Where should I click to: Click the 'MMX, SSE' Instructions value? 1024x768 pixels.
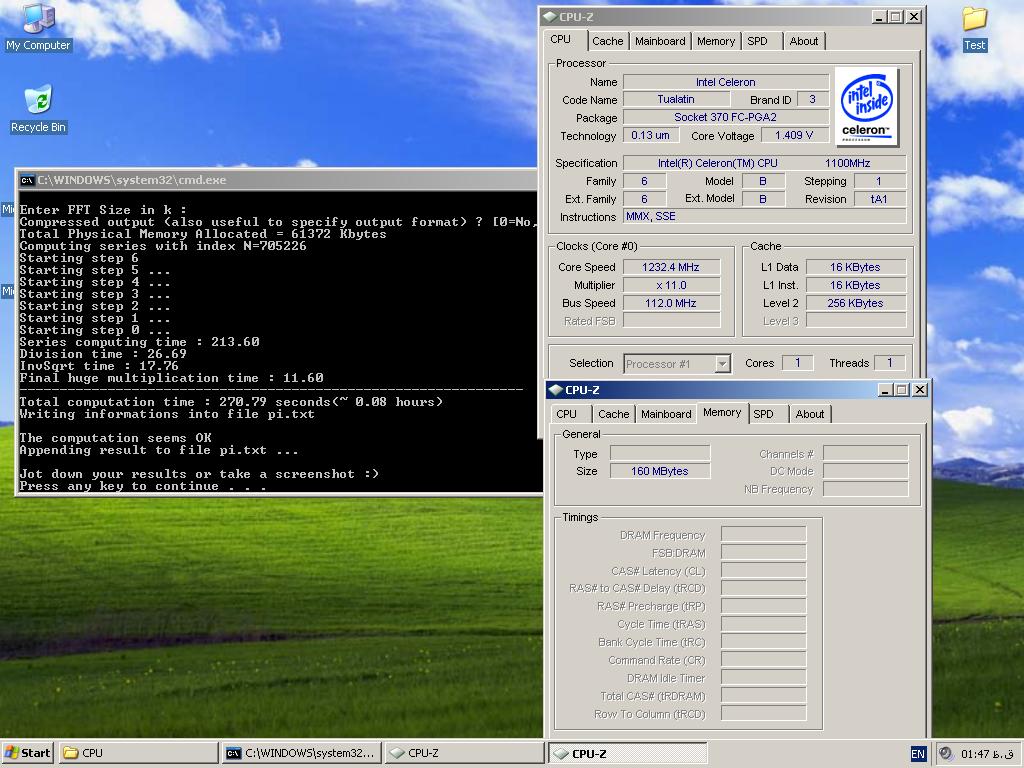point(765,216)
